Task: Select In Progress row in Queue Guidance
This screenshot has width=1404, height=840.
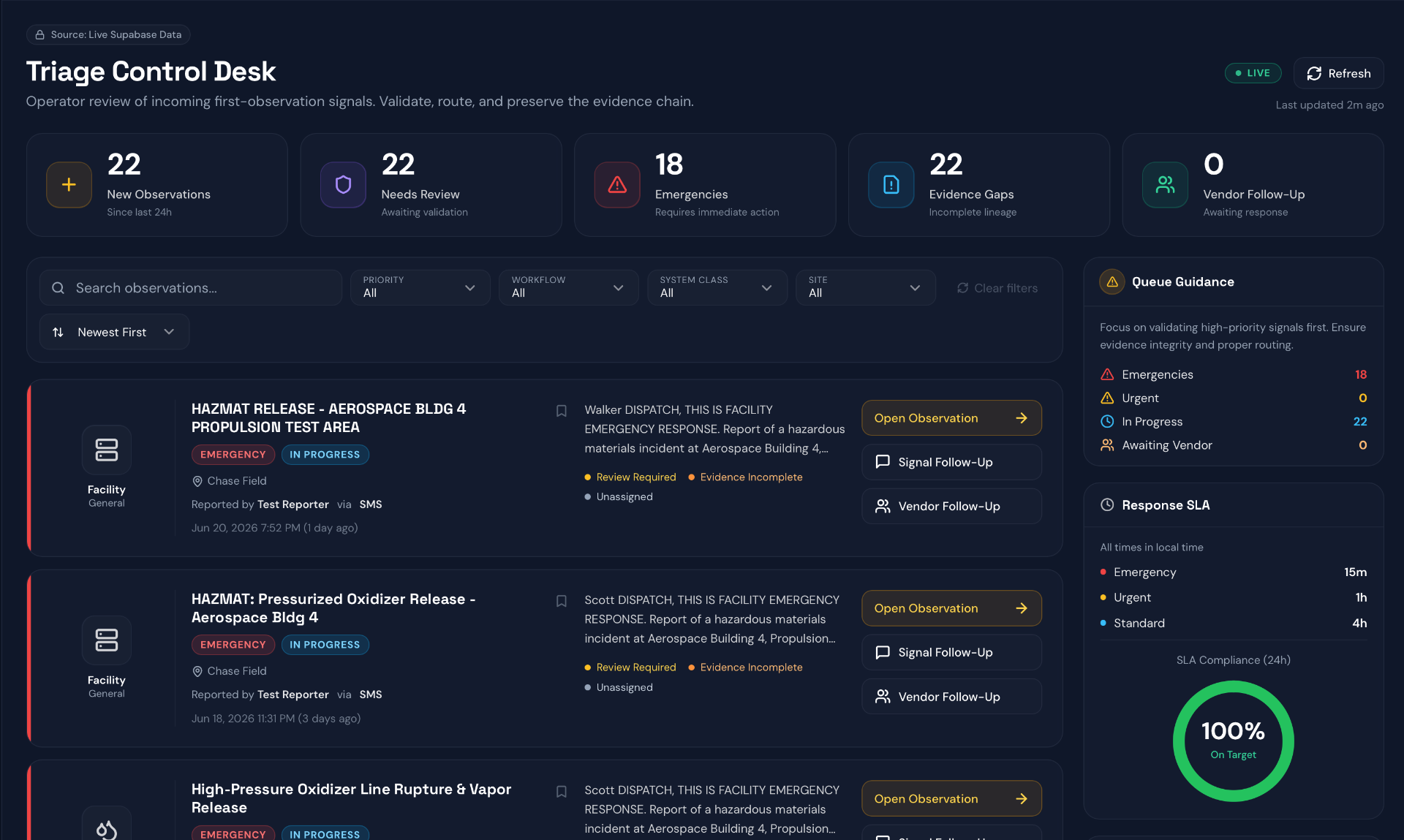Action: coord(1233,422)
